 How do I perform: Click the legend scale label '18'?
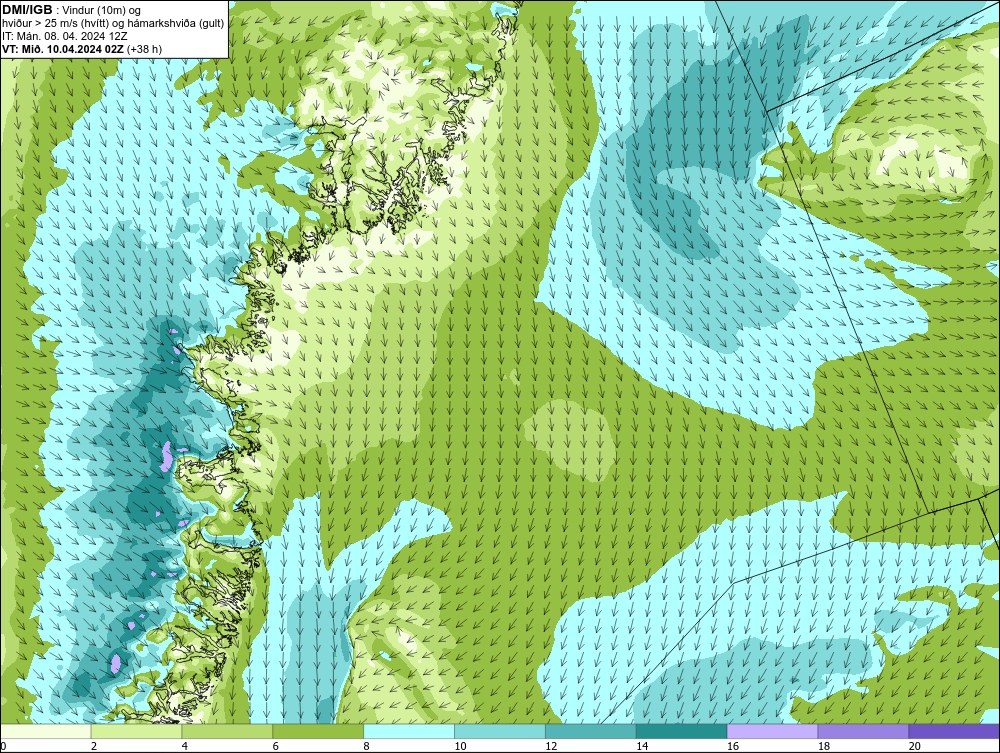(823, 746)
